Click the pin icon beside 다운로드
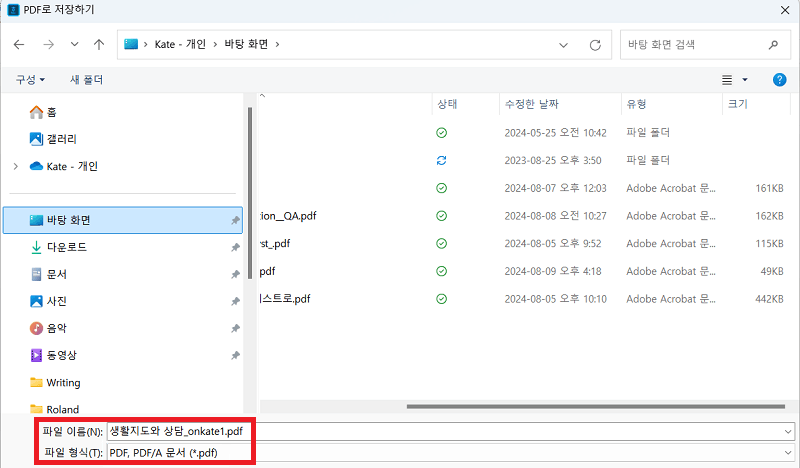The height and width of the screenshot is (468, 800). coord(235,248)
